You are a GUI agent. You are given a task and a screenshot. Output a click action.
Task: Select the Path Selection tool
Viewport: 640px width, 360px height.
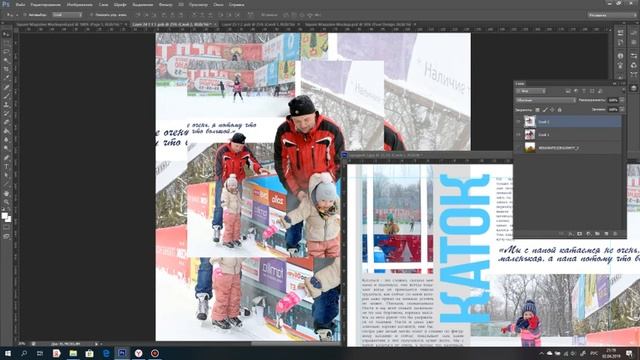(x=7, y=175)
